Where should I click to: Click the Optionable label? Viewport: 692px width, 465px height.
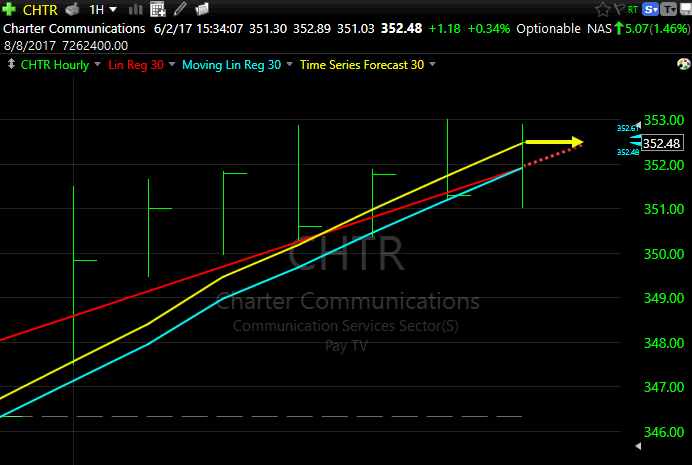tap(549, 29)
